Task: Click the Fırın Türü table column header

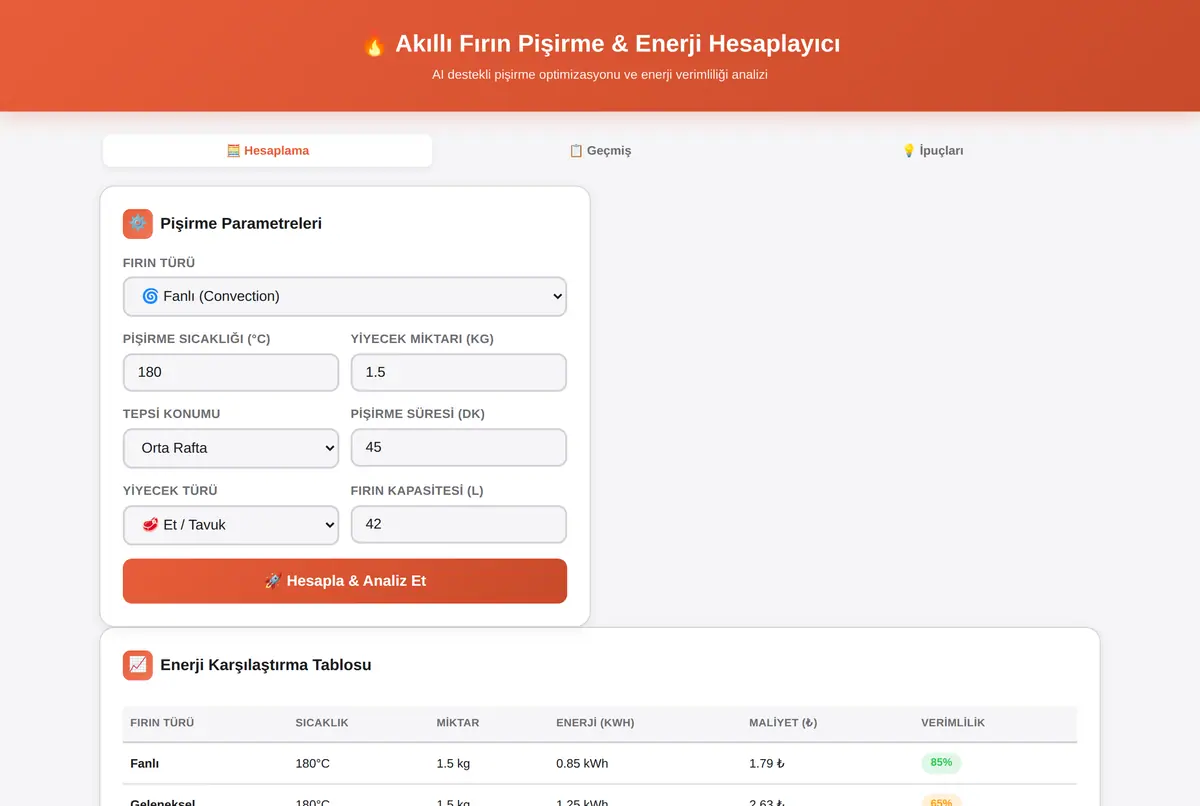Action: 162,723
